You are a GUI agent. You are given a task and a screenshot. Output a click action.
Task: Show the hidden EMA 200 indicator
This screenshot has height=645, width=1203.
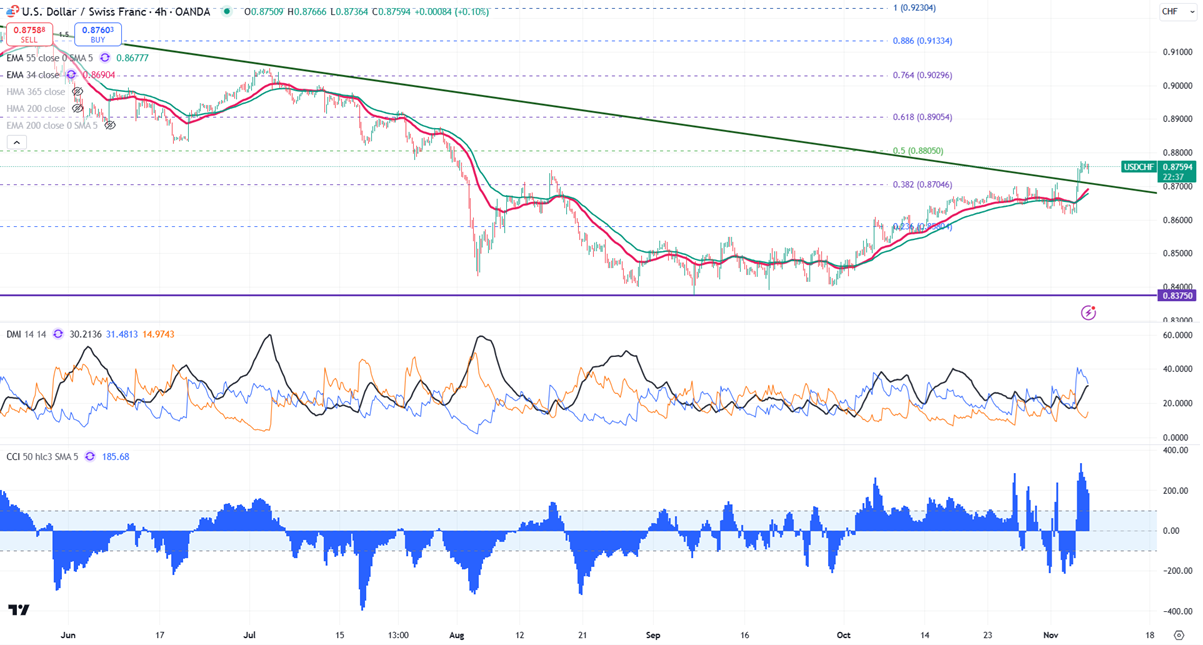click(x=109, y=125)
